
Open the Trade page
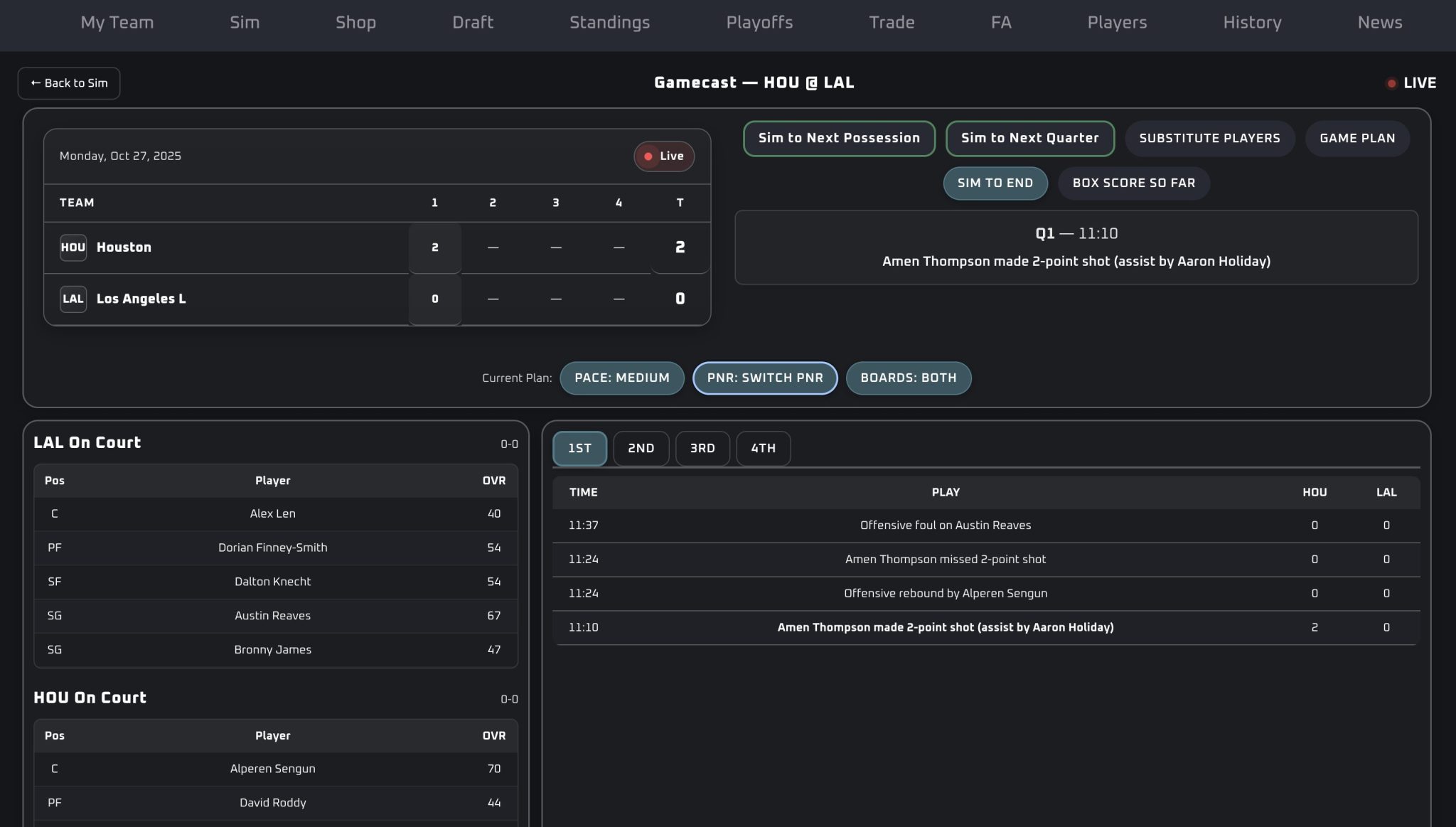892,22
